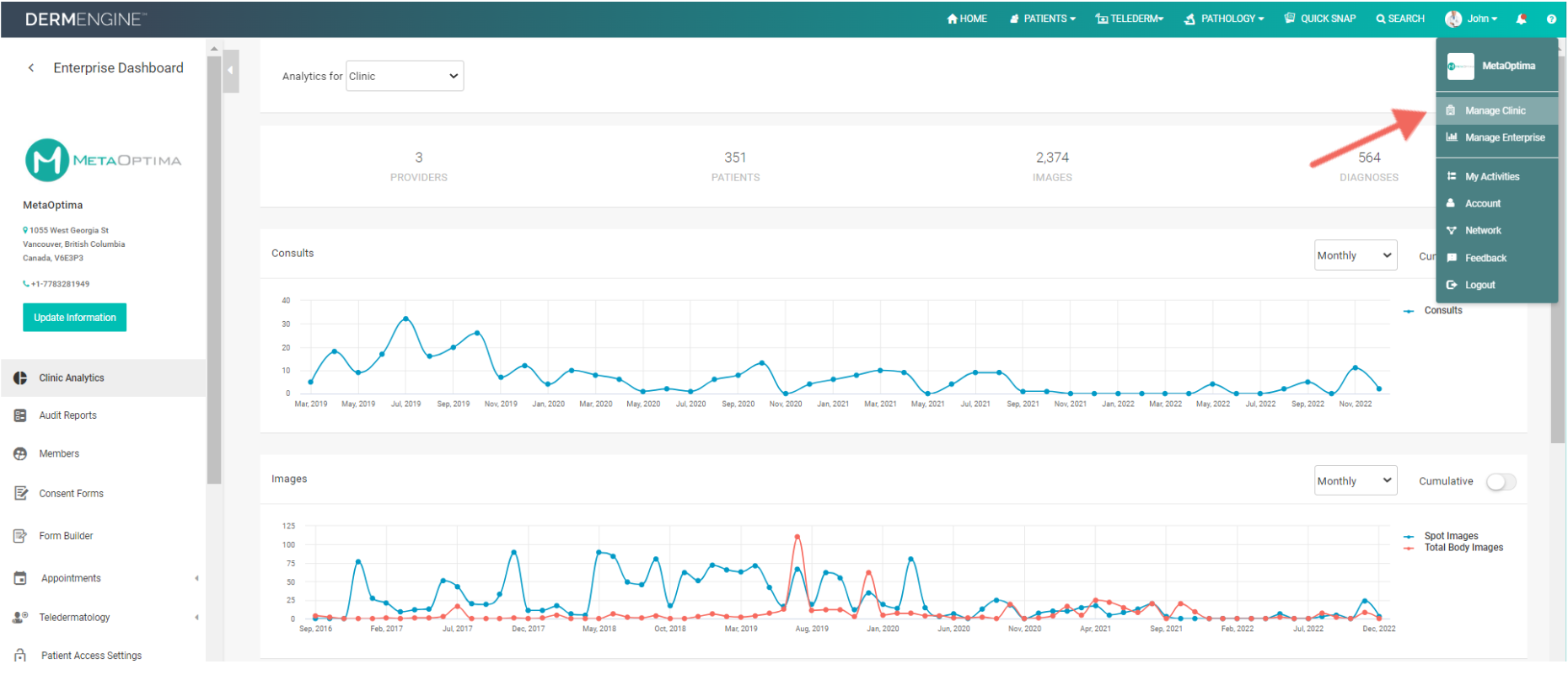The image size is (1568, 691).
Task: Select Manage Clinic from user menu
Action: [x=1495, y=110]
